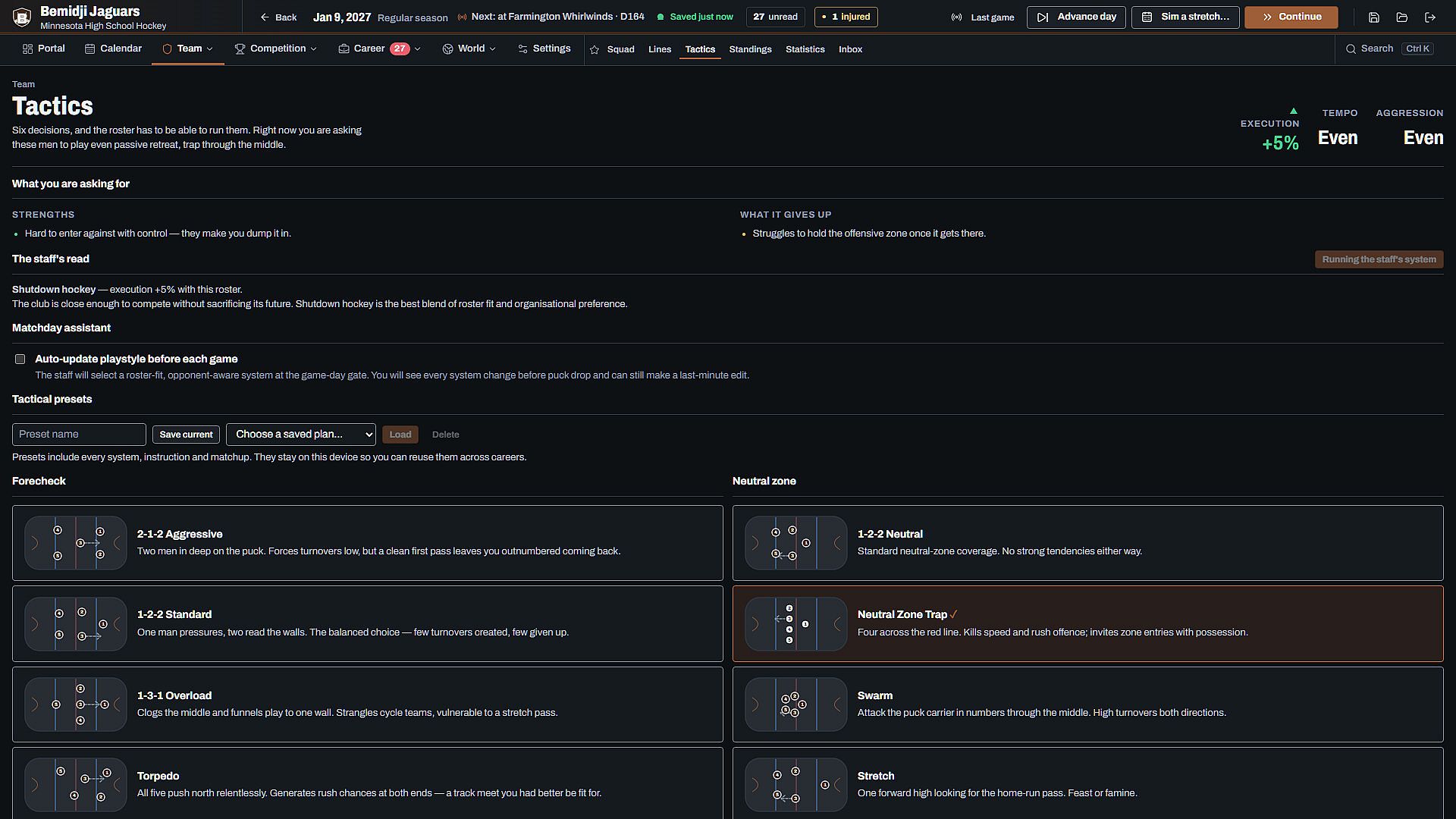Screen dimensions: 1456x819
Task: Select the Neutral Zone Trap option
Action: (x=1087, y=623)
